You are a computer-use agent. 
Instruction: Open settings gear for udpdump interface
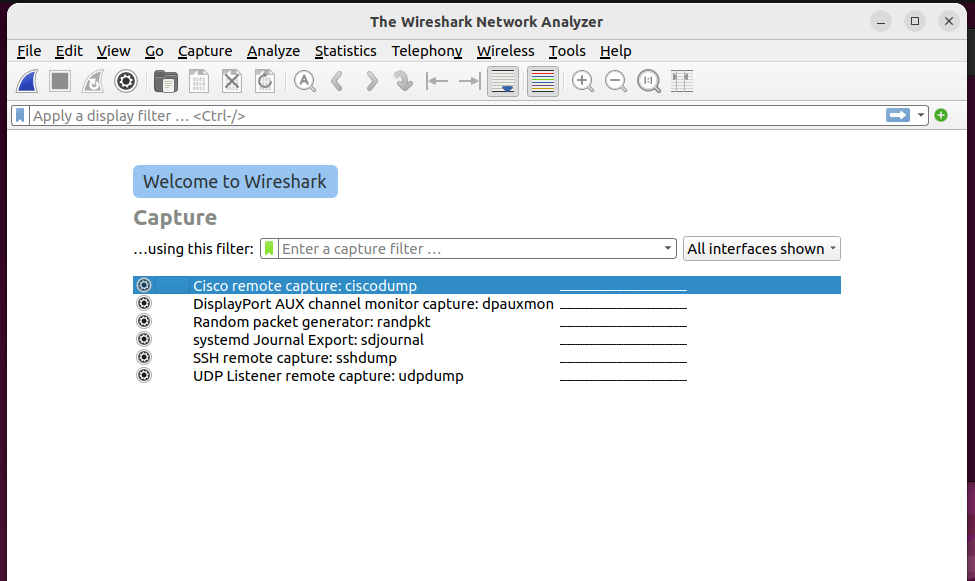tap(144, 375)
